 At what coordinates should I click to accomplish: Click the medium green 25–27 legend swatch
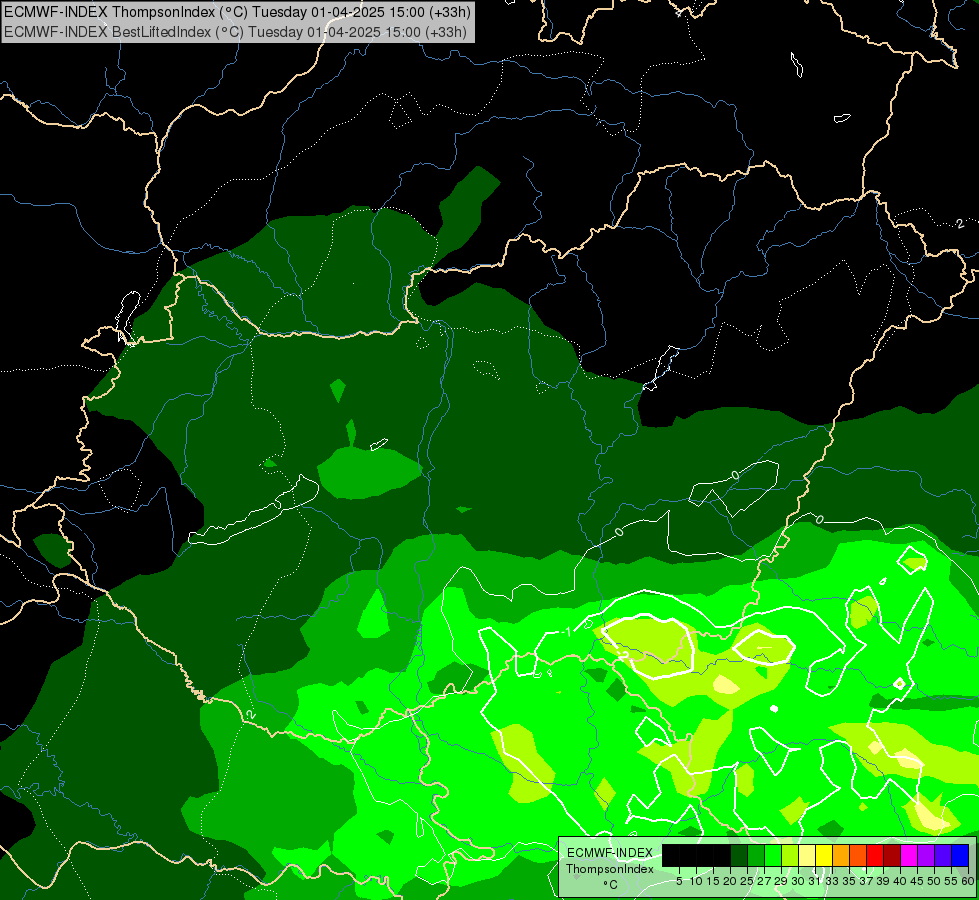pyautogui.click(x=756, y=855)
